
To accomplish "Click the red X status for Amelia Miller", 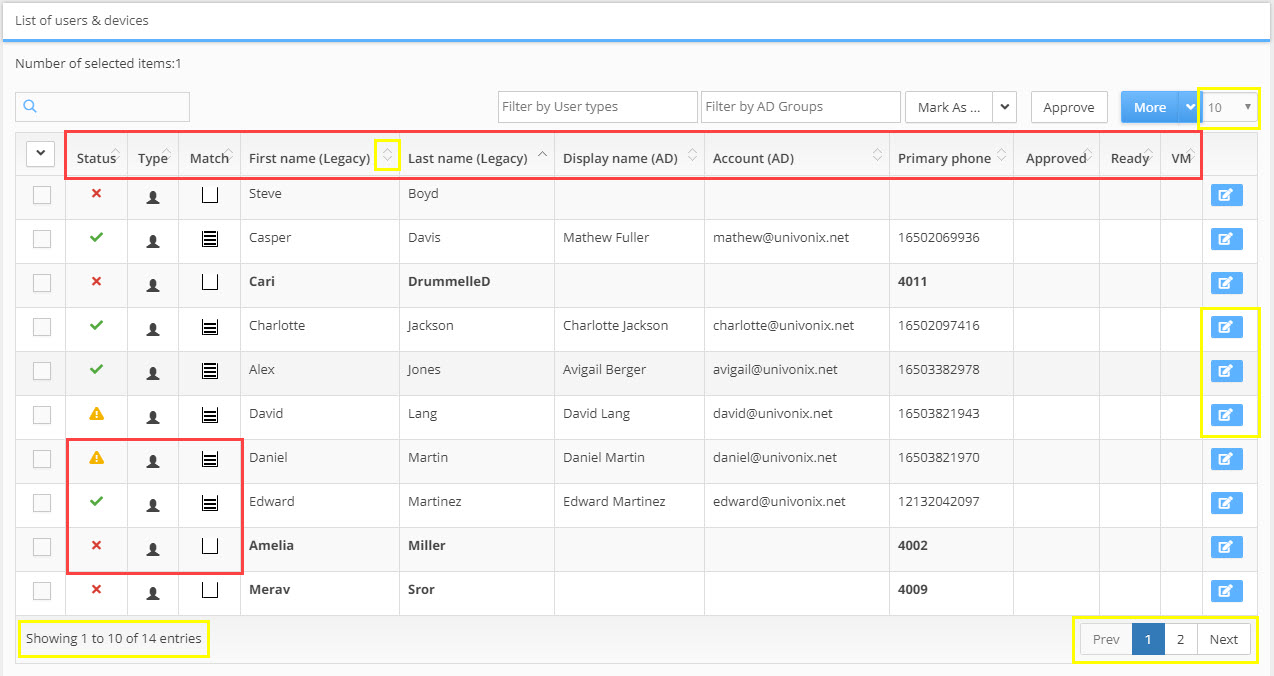I will pos(96,546).
